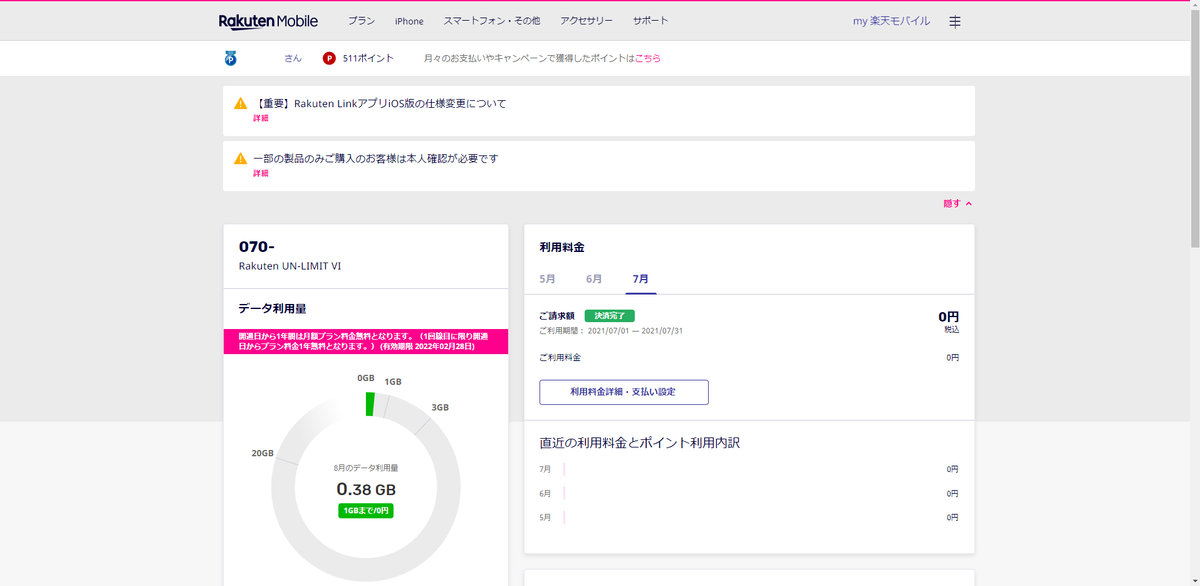Image resolution: width=1200 pixels, height=586 pixels.
Task: Click the 利用料金詳細・支払い設定 button
Action: tap(623, 392)
